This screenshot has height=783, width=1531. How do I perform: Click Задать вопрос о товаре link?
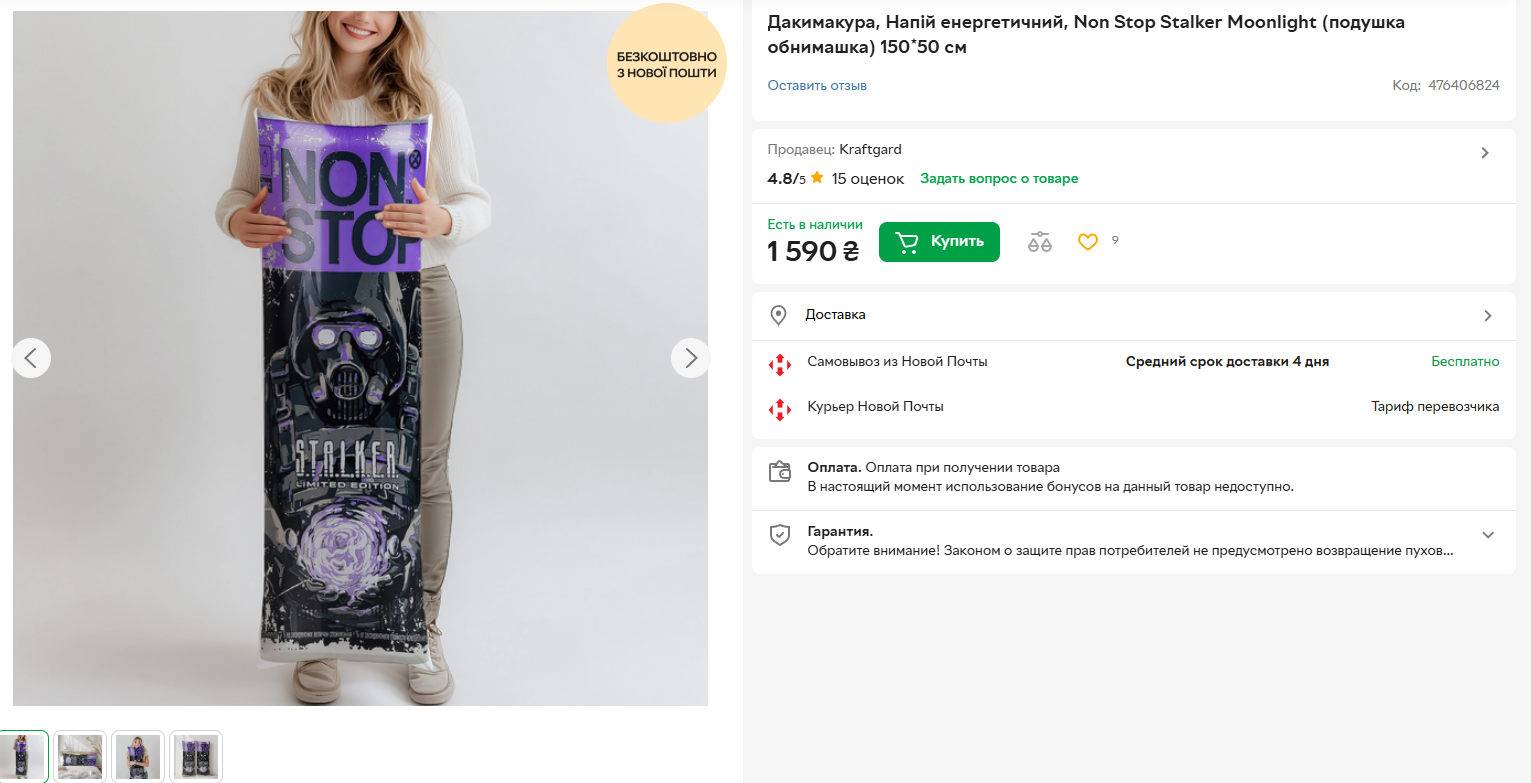click(x=999, y=179)
